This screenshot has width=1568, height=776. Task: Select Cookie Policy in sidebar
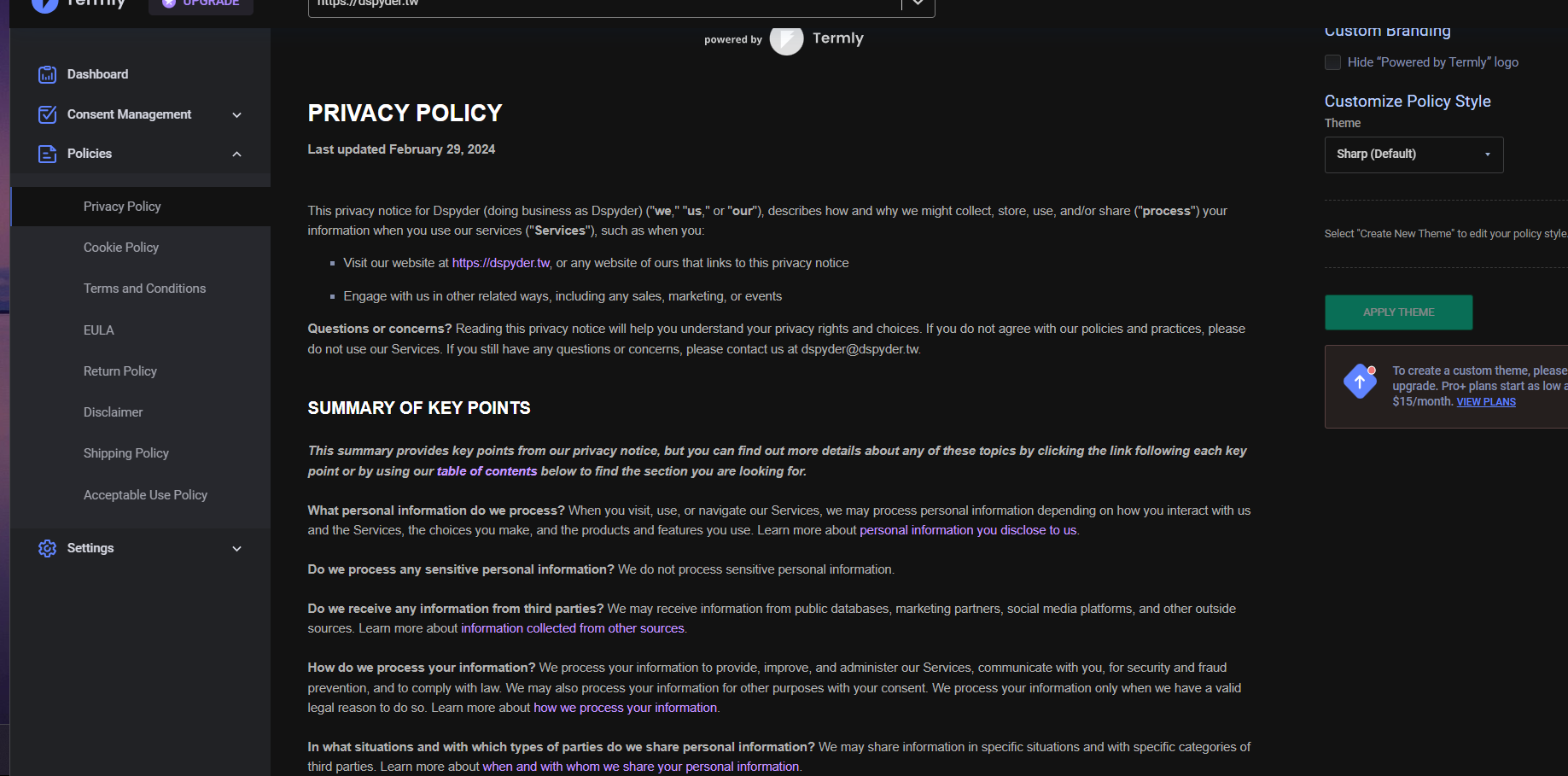pyautogui.click(x=121, y=248)
